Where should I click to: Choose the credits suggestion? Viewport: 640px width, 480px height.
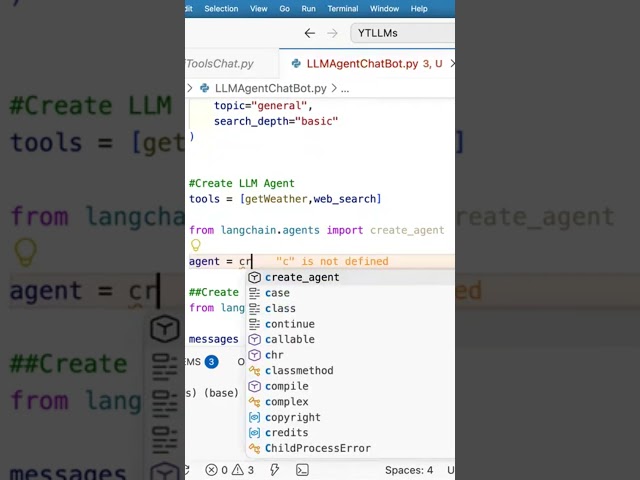coord(351,433)
